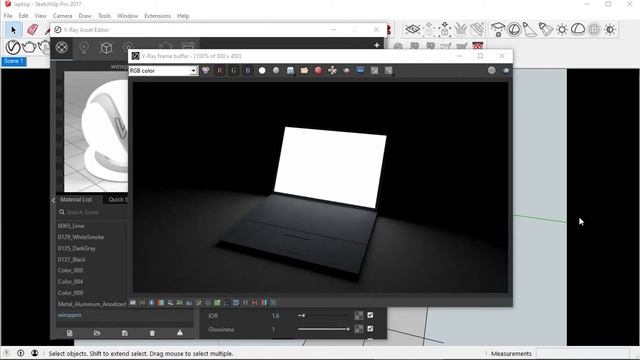640x360 pixels.
Task: Toggle red R channel in frame buffer
Action: click(220, 71)
